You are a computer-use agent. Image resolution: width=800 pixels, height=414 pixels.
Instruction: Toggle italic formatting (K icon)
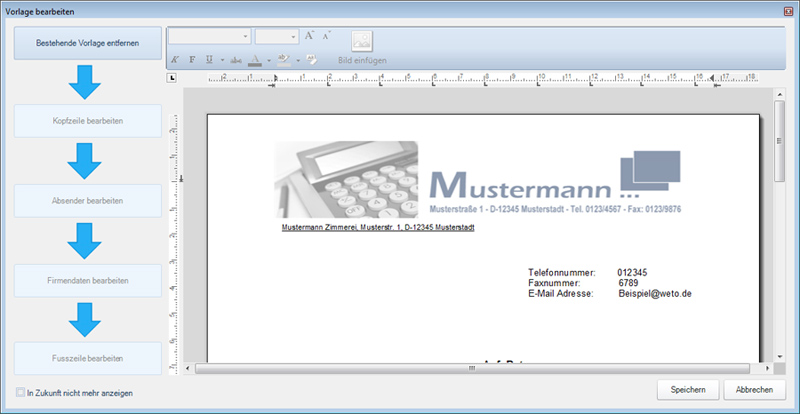176,60
